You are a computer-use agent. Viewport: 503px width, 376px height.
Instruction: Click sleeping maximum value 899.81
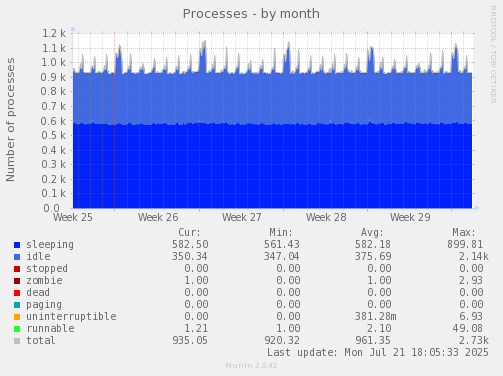point(465,244)
